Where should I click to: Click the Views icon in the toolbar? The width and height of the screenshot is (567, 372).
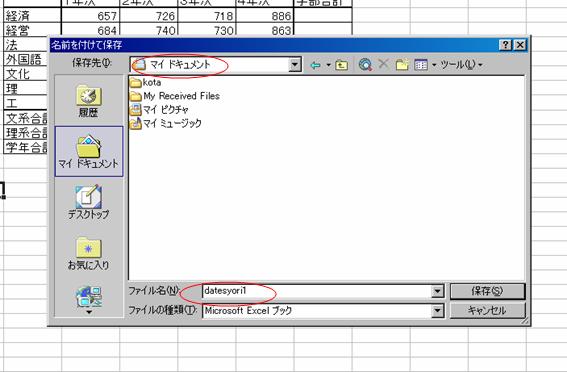coord(421,65)
